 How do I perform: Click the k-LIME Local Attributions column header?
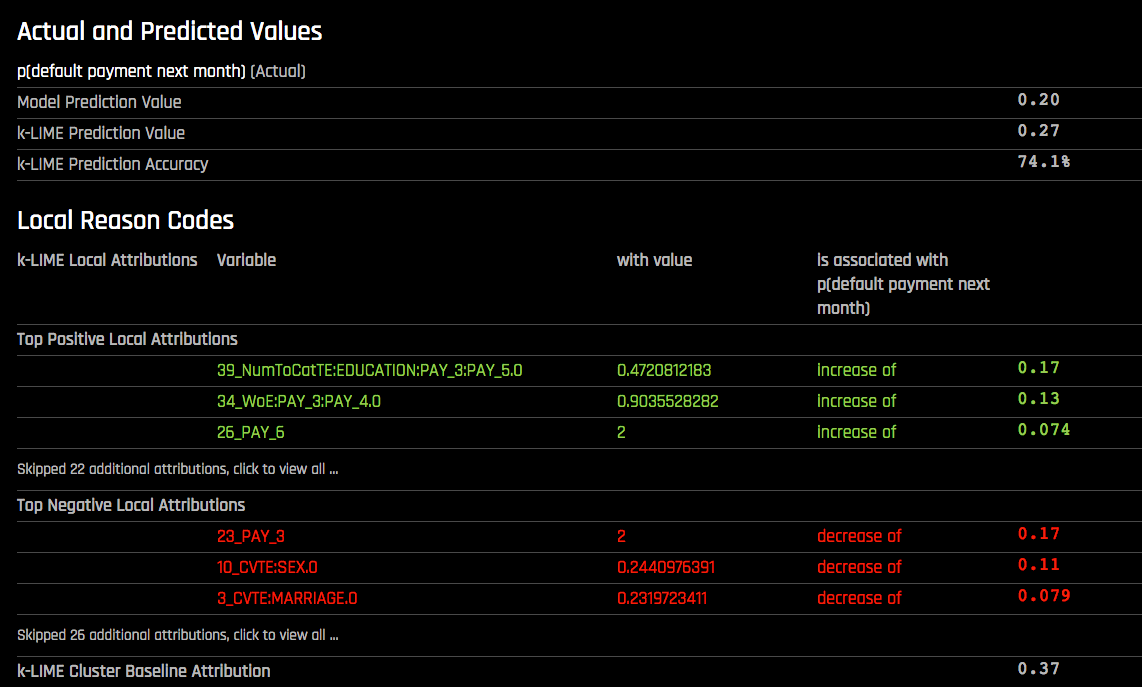pyautogui.click(x=107, y=260)
